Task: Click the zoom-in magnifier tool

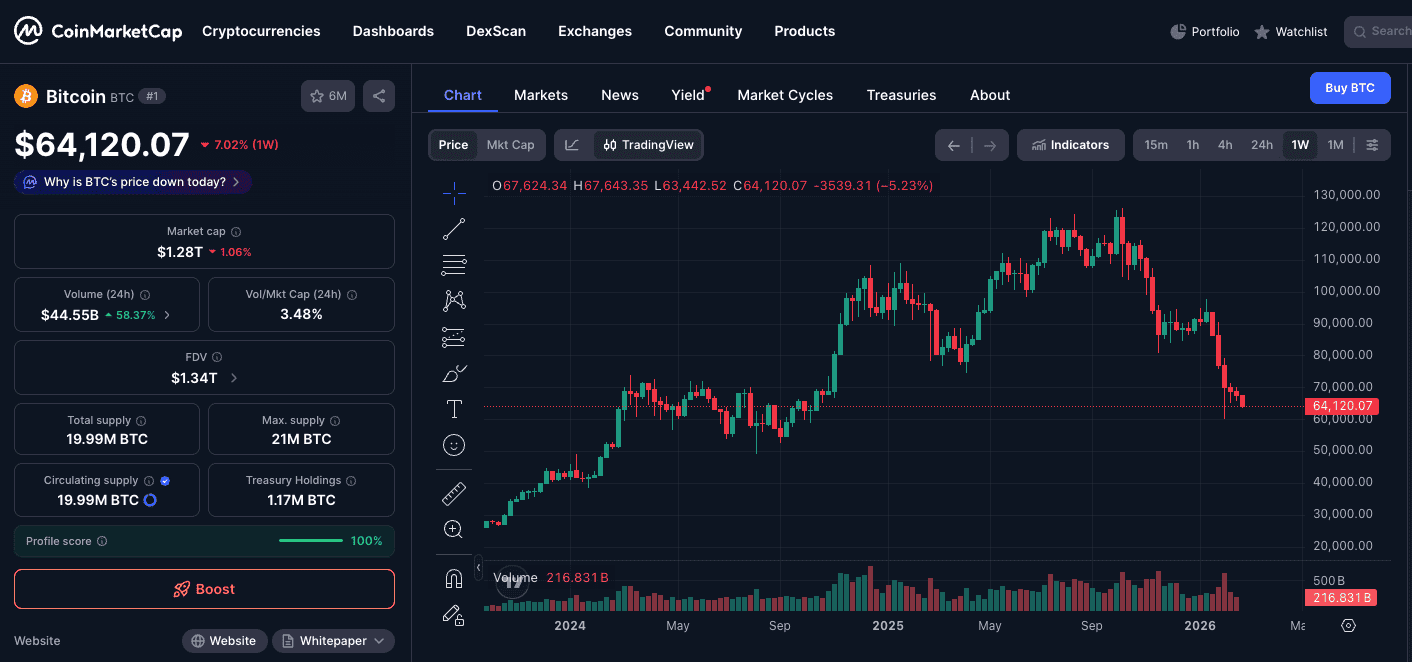Action: coord(454,530)
